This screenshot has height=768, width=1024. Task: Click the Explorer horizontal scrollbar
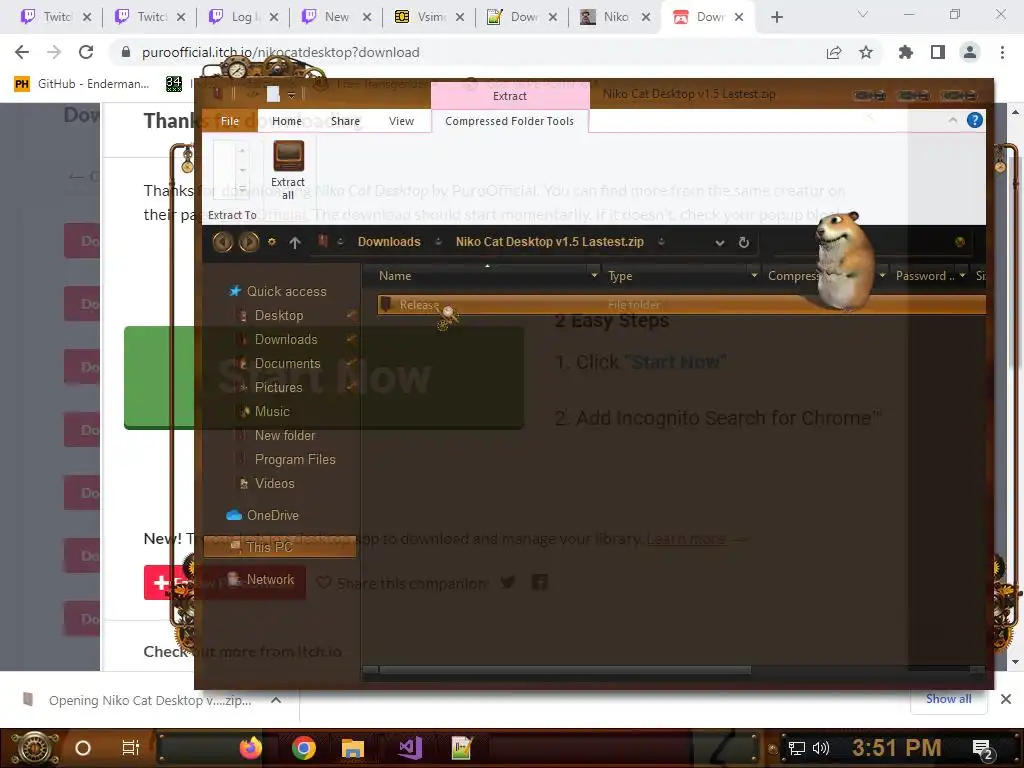pos(566,669)
